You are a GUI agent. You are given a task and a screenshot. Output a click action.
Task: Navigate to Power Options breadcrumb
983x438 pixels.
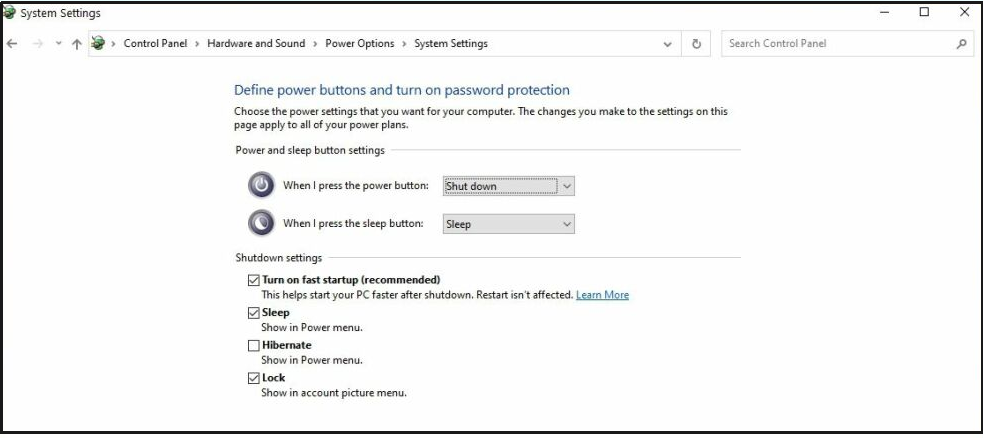coord(360,44)
